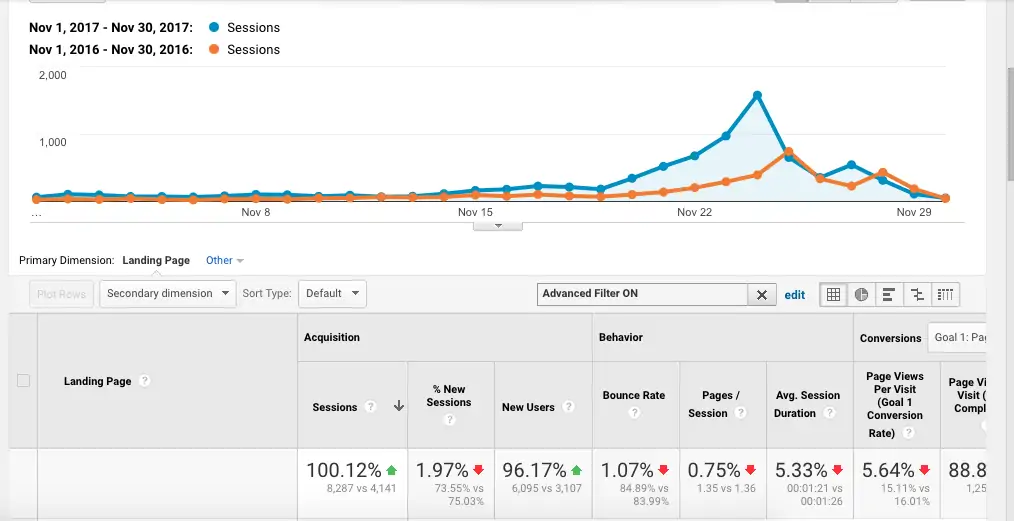Click the Behavior group header
The height and width of the screenshot is (521, 1014).
[x=621, y=337]
